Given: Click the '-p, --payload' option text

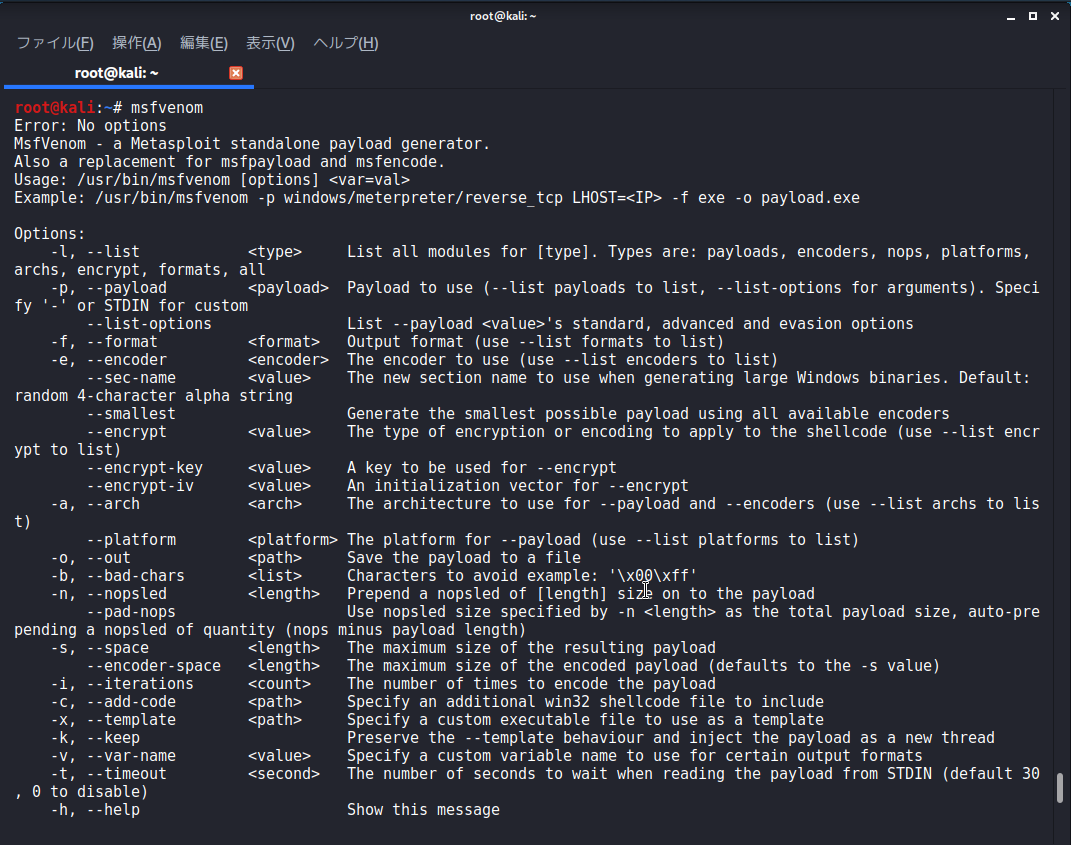Looking at the screenshot, I should [x=109, y=288].
